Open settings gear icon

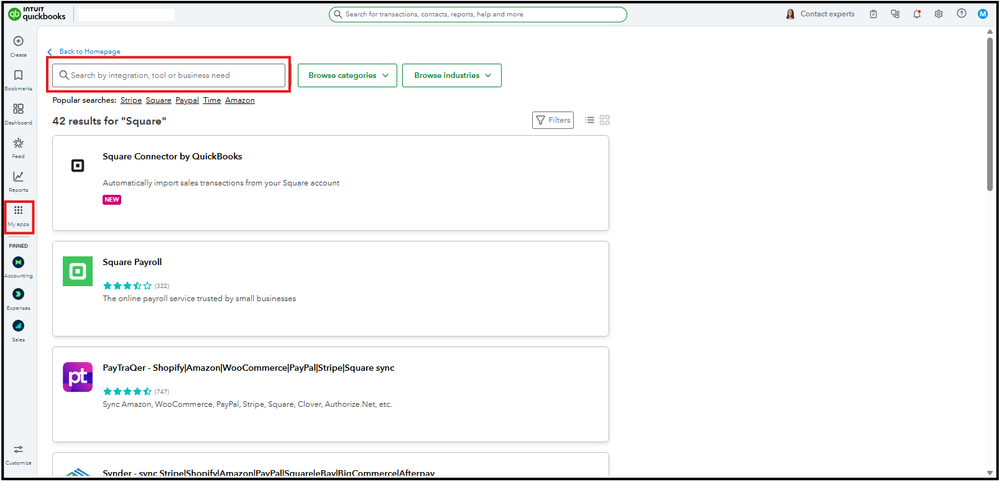(938, 14)
